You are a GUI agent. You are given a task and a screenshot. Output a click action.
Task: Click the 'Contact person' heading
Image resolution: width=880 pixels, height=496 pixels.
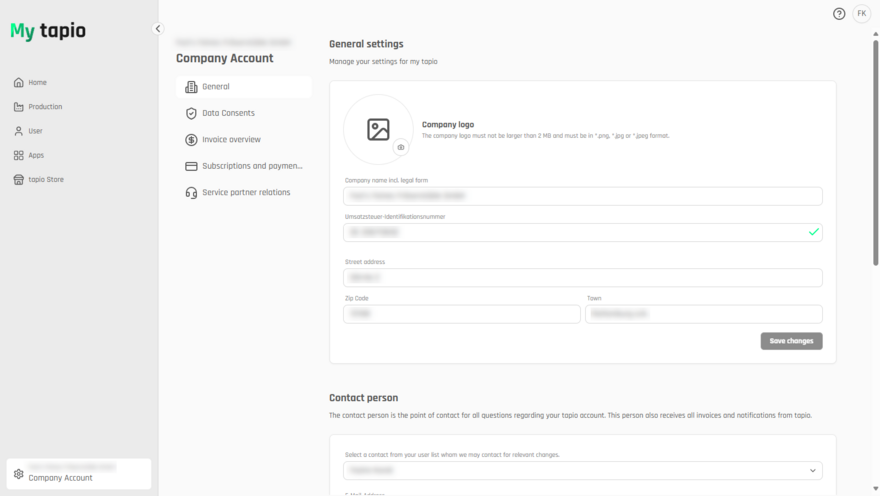[x=364, y=398]
